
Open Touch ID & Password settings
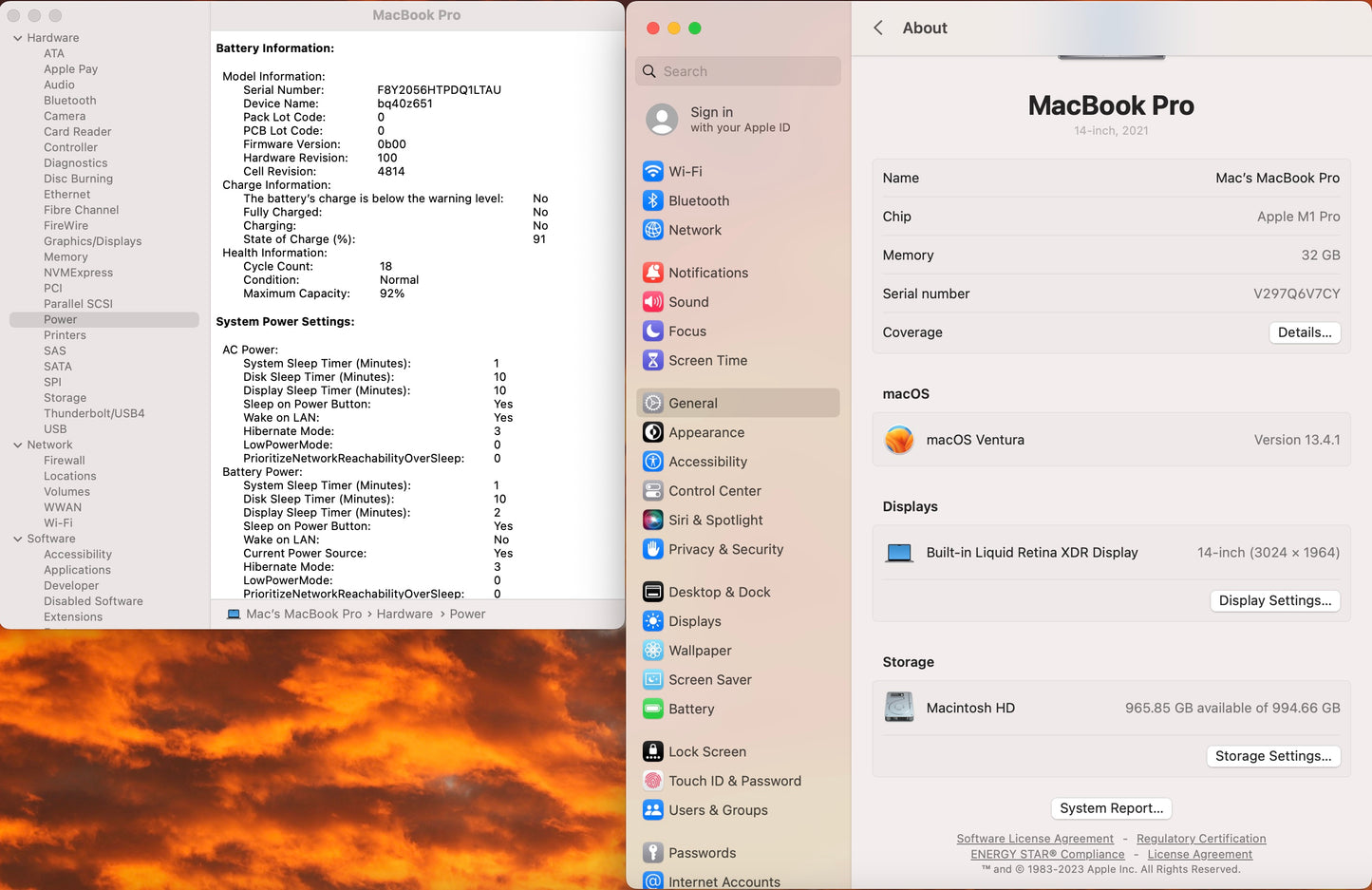coord(735,781)
